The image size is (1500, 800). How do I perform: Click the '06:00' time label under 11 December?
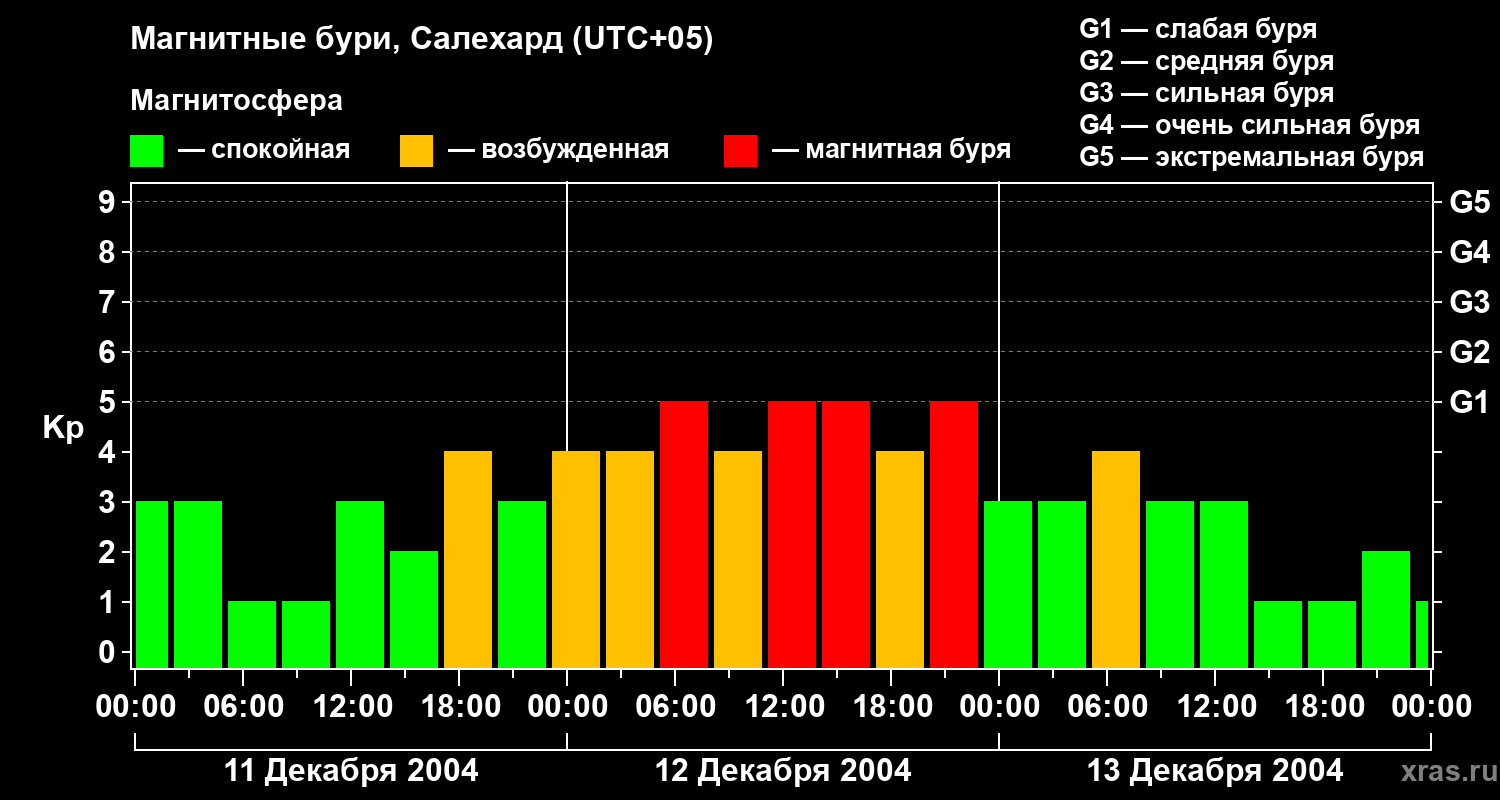[x=244, y=707]
